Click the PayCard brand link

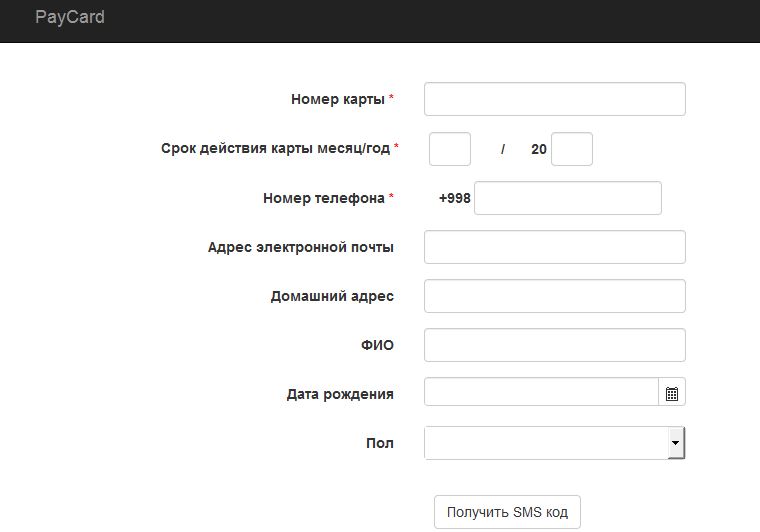pyautogui.click(x=70, y=17)
